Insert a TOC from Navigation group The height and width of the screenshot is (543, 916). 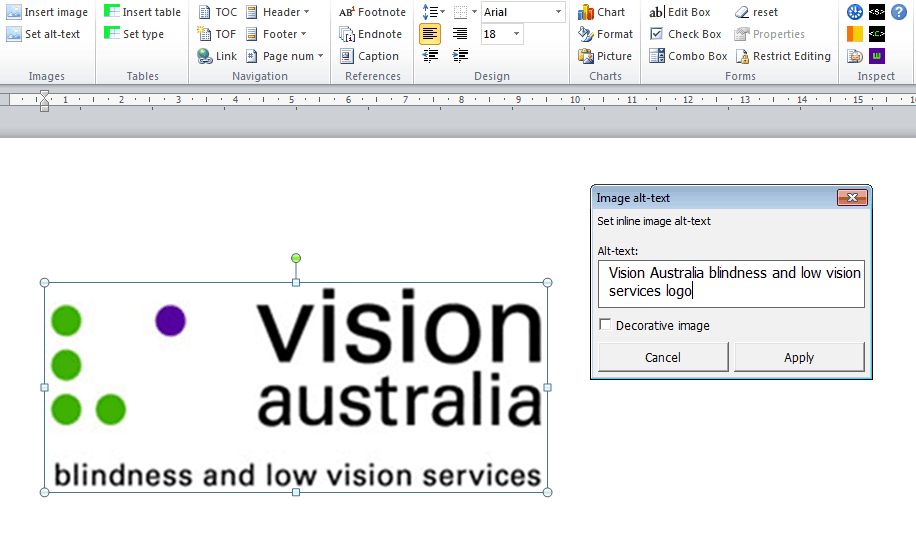point(217,12)
